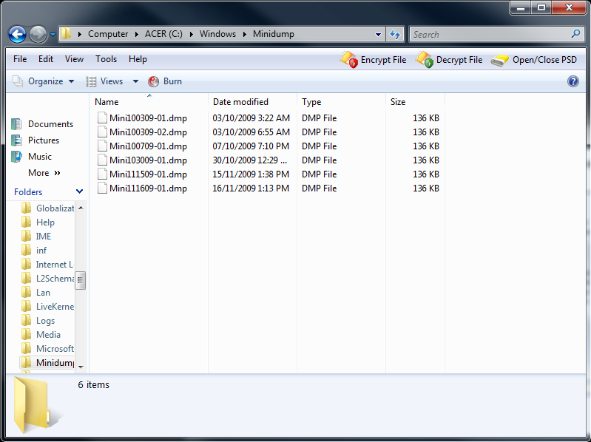The image size is (591, 442).
Task: Select Help folder in tree
Action: (38, 222)
